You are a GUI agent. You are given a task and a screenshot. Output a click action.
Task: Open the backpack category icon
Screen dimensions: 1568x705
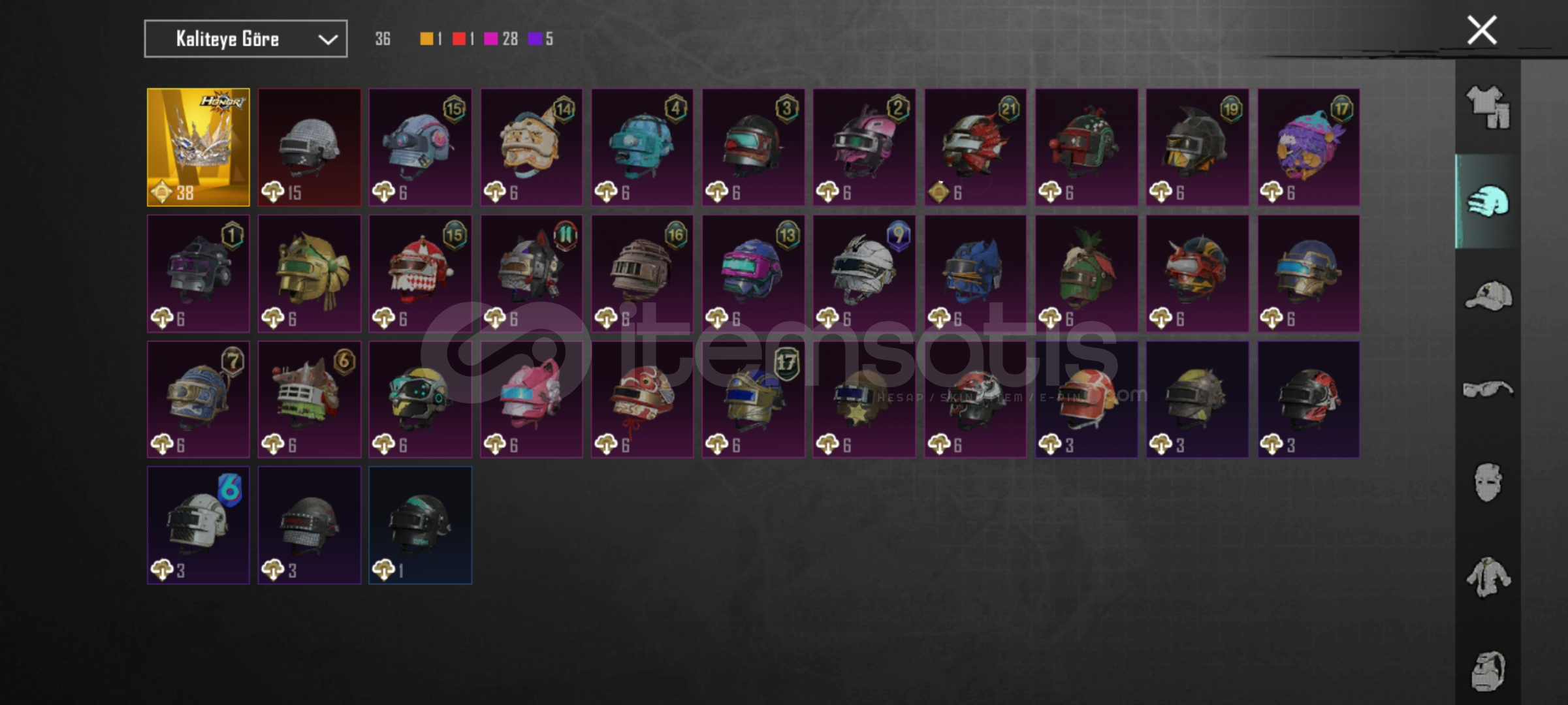pos(1488,670)
